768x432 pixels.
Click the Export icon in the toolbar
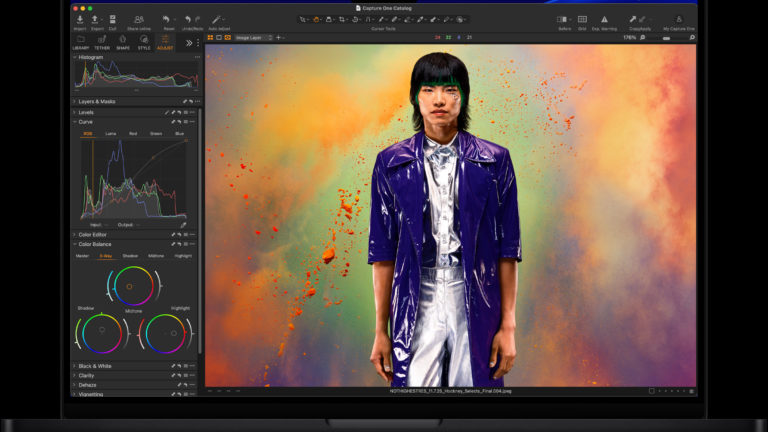click(95, 19)
